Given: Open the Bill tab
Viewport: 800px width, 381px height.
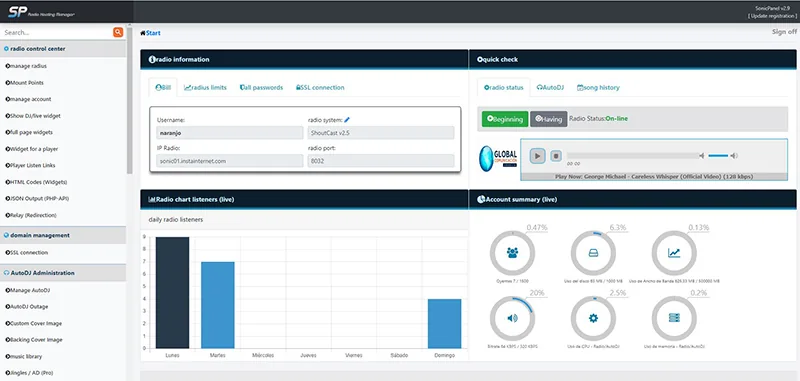Looking at the screenshot, I should pos(163,88).
